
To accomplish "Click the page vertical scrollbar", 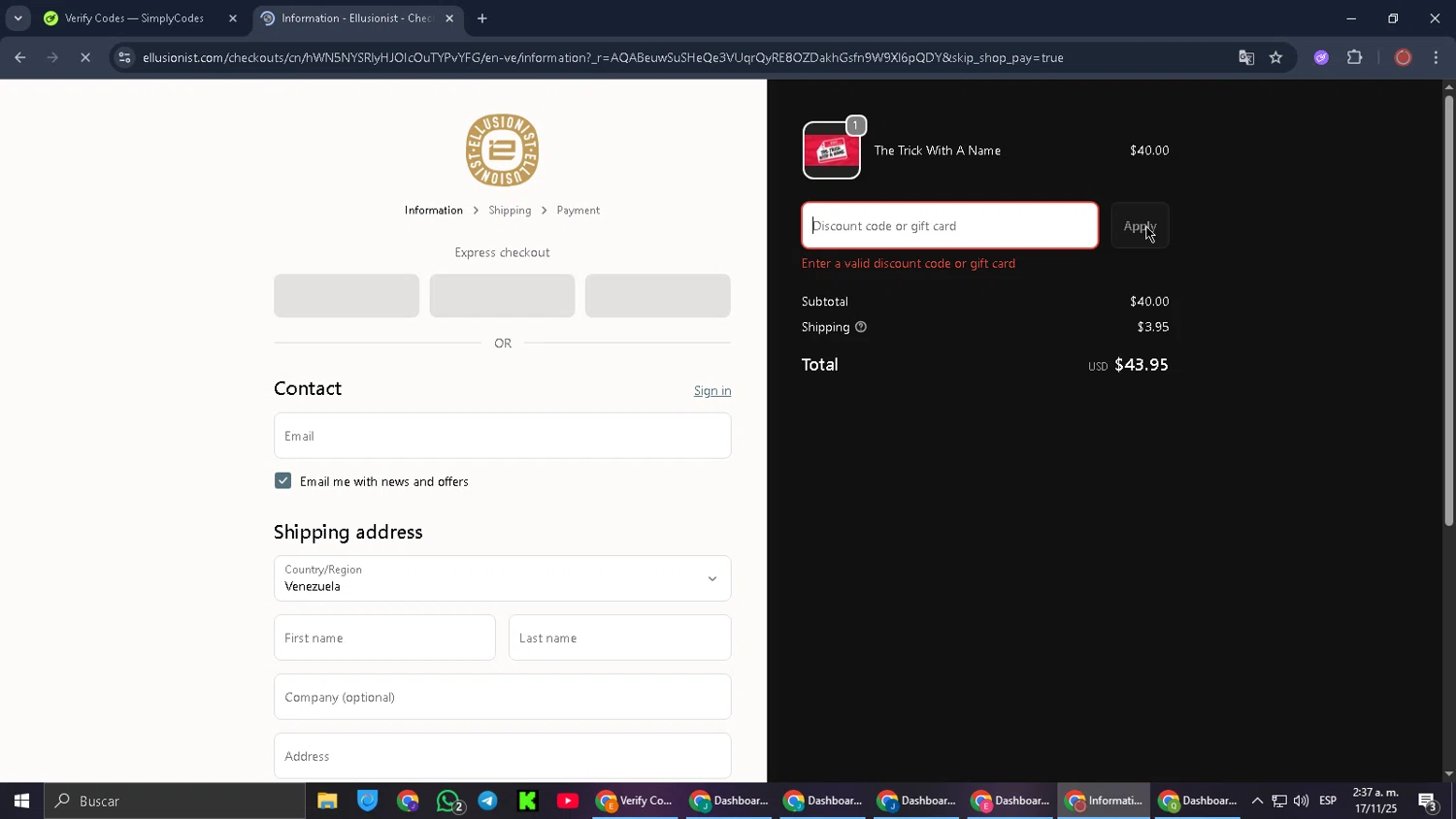I will click(1448, 311).
